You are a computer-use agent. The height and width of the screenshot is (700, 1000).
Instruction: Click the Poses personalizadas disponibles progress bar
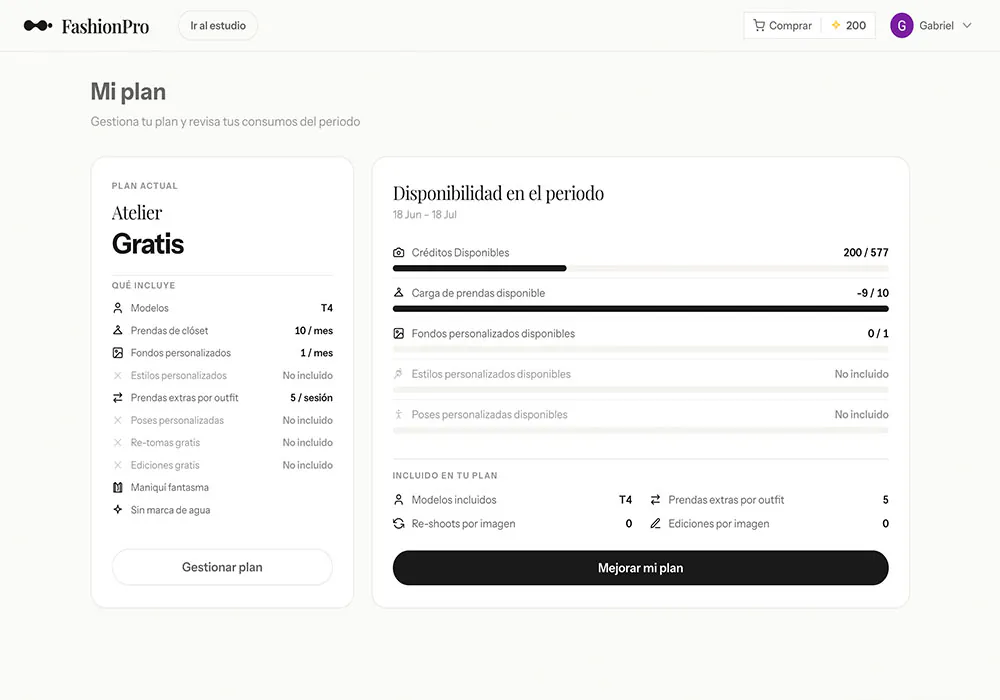(640, 430)
